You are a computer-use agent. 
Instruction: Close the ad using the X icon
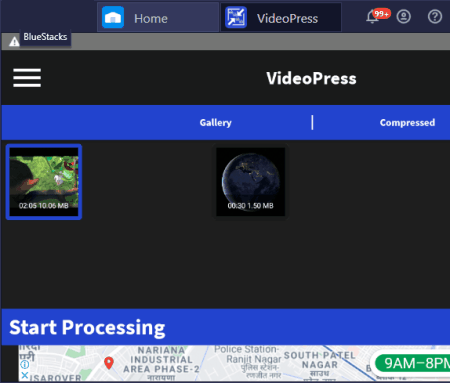24,375
